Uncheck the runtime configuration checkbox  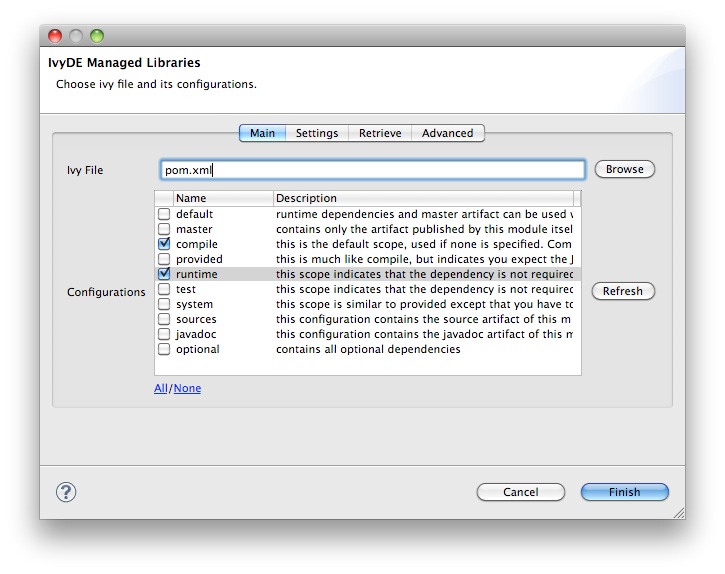coord(164,274)
